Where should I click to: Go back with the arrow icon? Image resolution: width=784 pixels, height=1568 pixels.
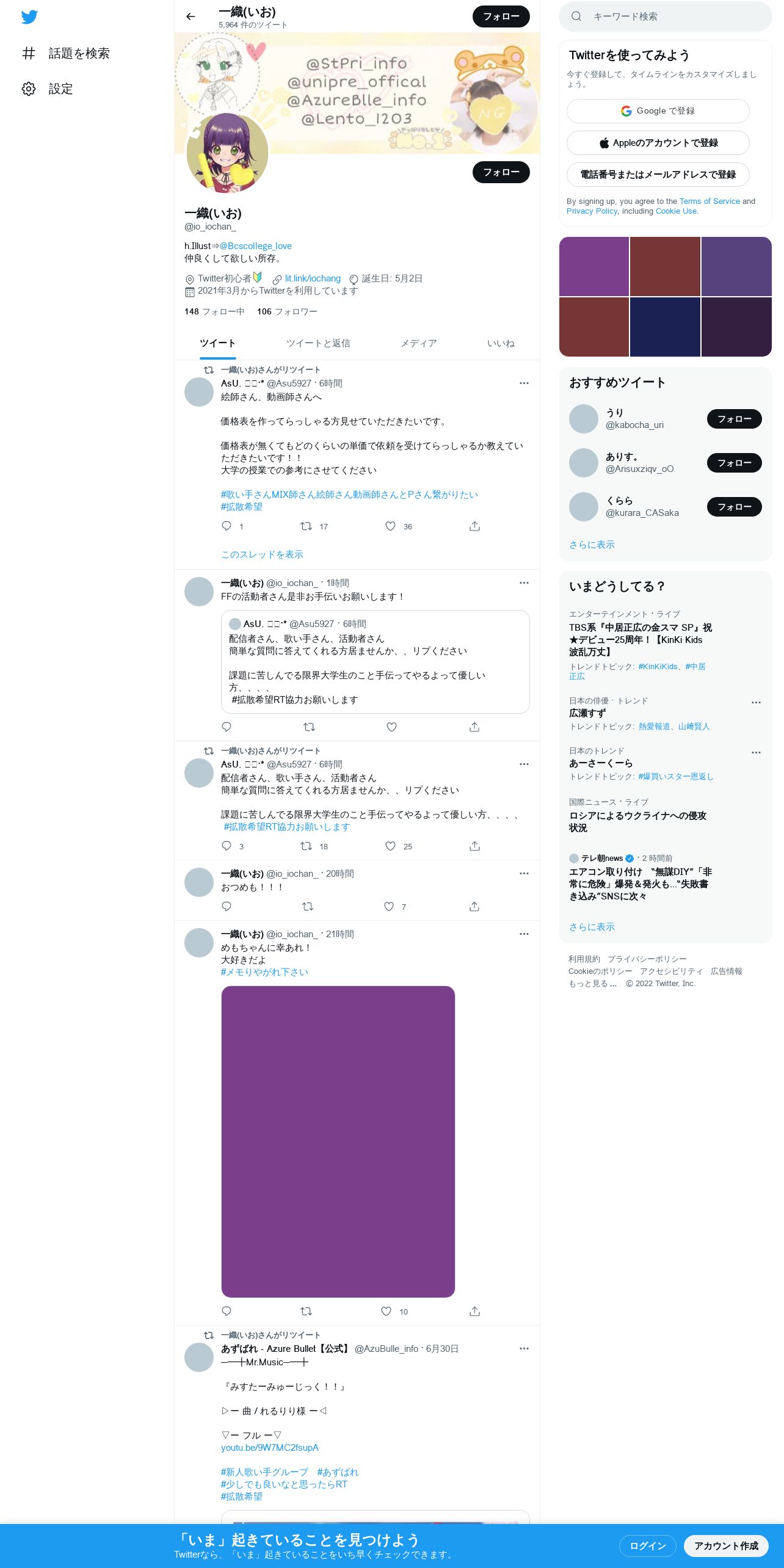tap(191, 16)
